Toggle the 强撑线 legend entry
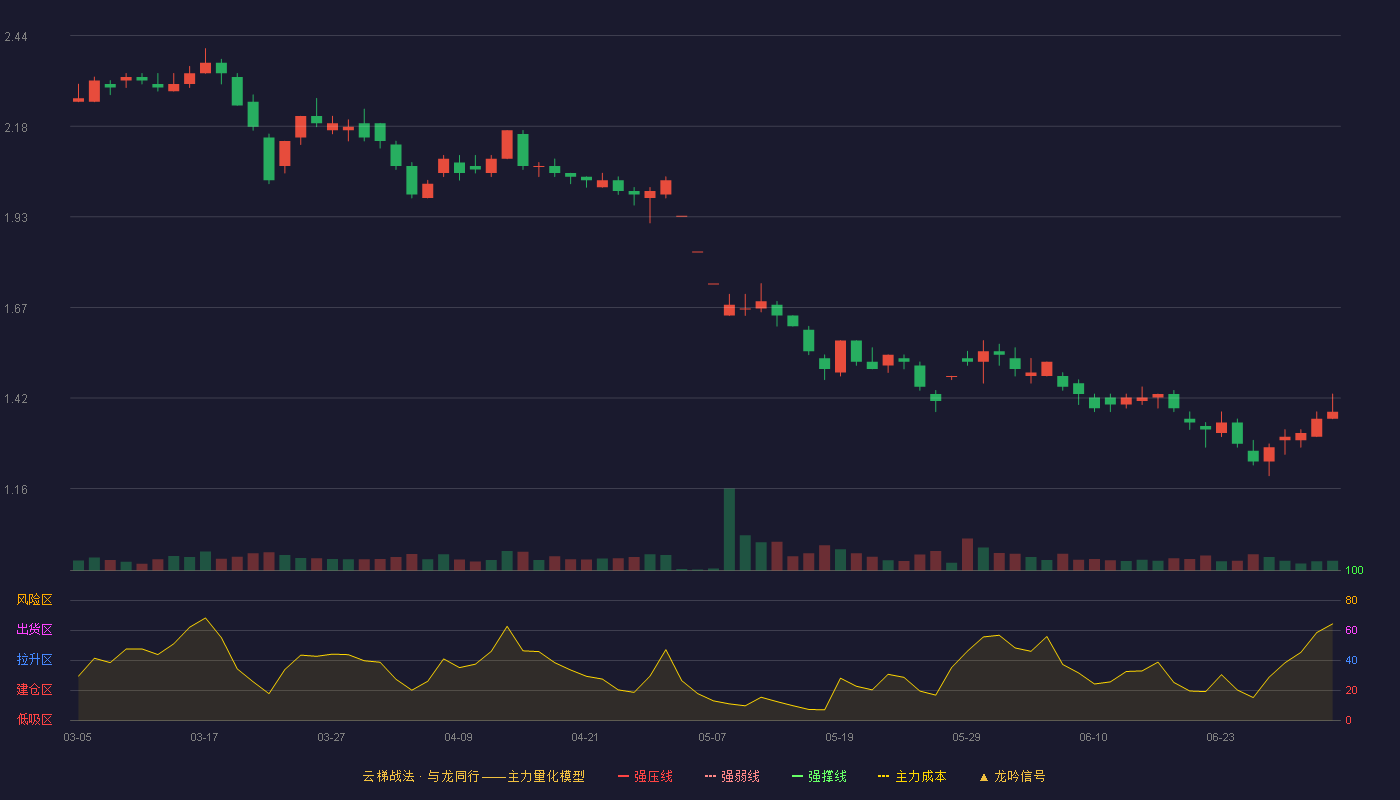 [x=819, y=776]
